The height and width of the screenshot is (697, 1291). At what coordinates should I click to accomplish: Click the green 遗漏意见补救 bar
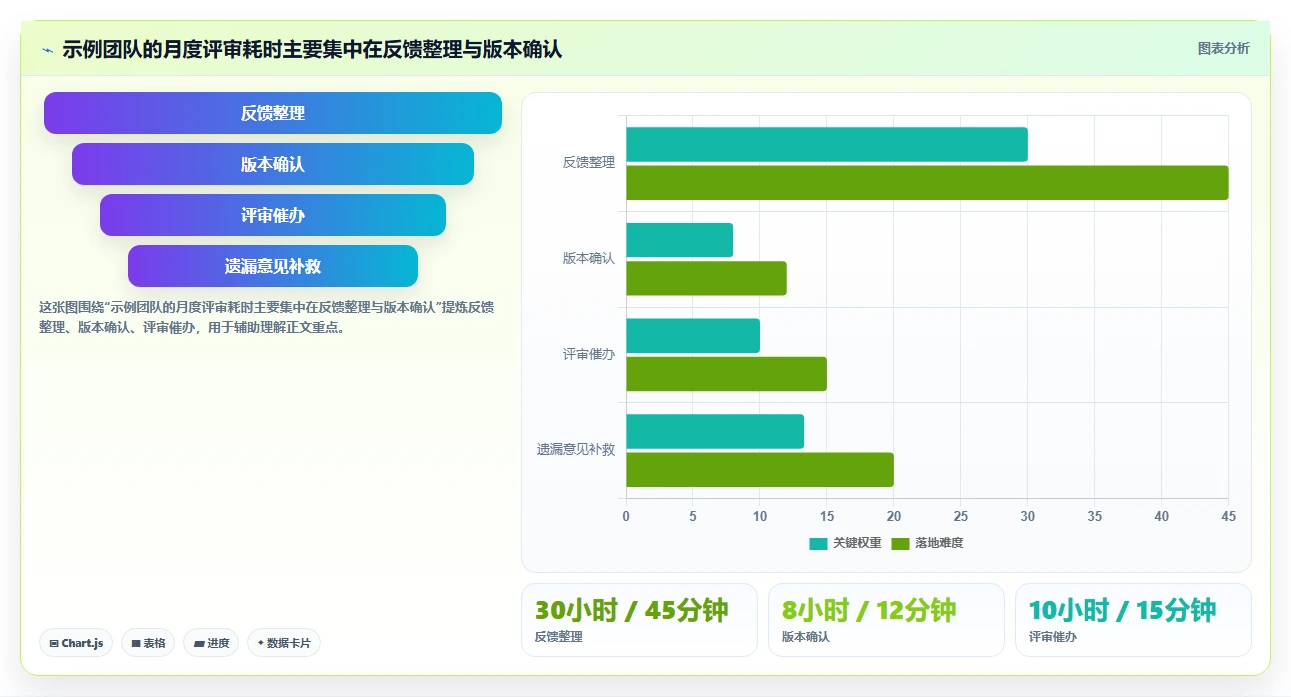tap(760, 470)
